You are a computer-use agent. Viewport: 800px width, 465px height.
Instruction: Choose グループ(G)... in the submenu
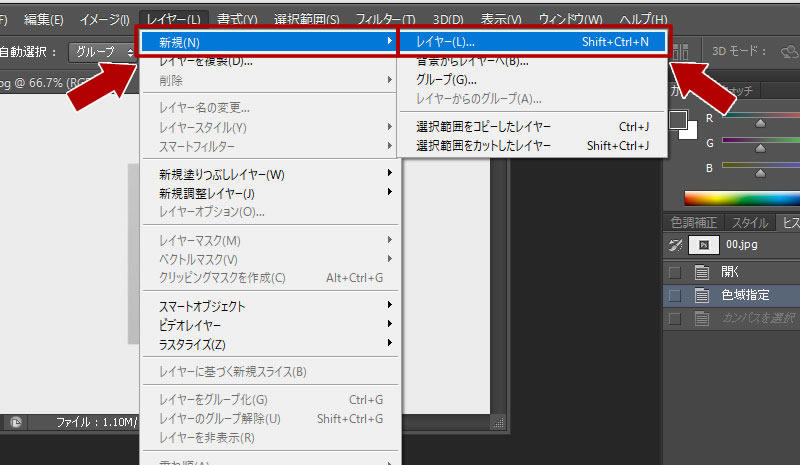[532, 80]
